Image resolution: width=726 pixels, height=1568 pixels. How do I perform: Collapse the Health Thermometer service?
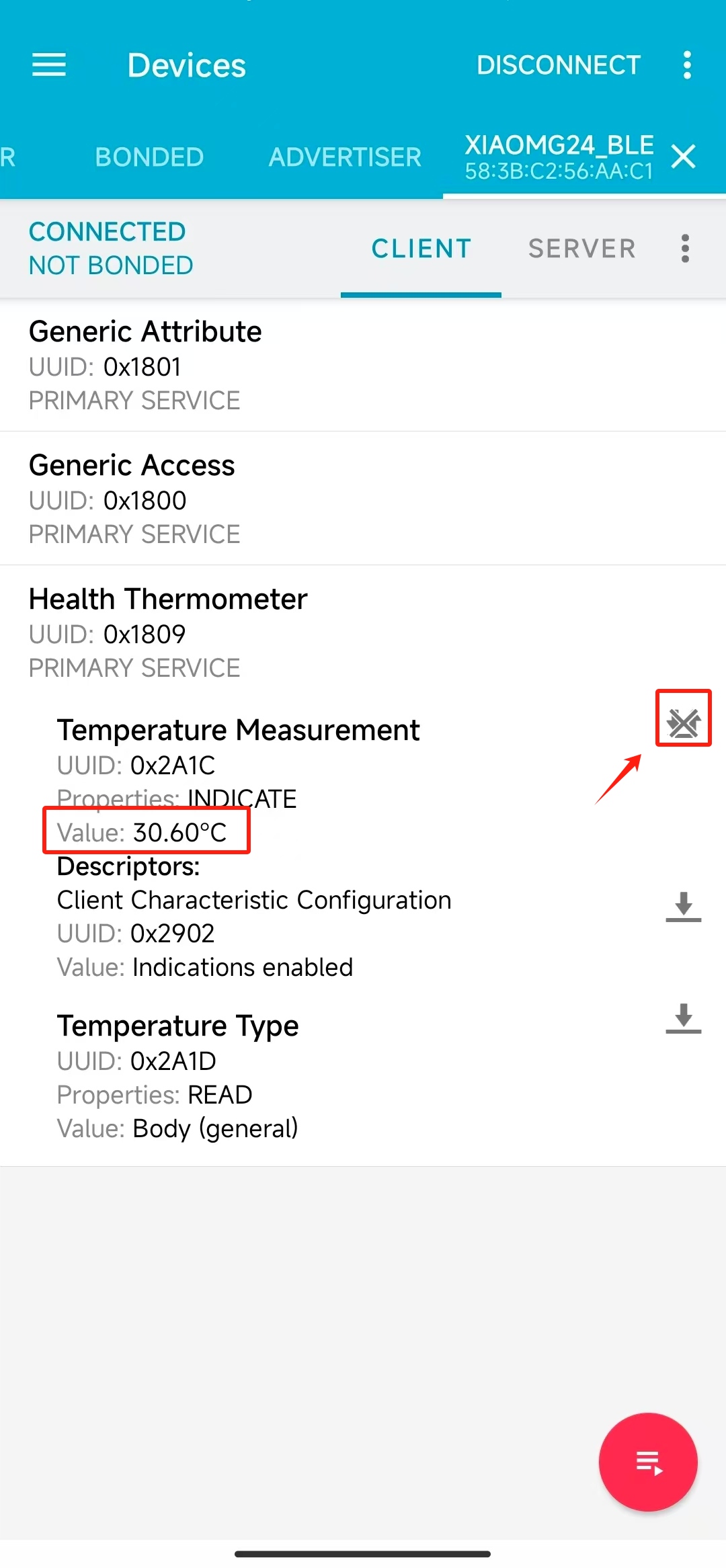tap(363, 632)
